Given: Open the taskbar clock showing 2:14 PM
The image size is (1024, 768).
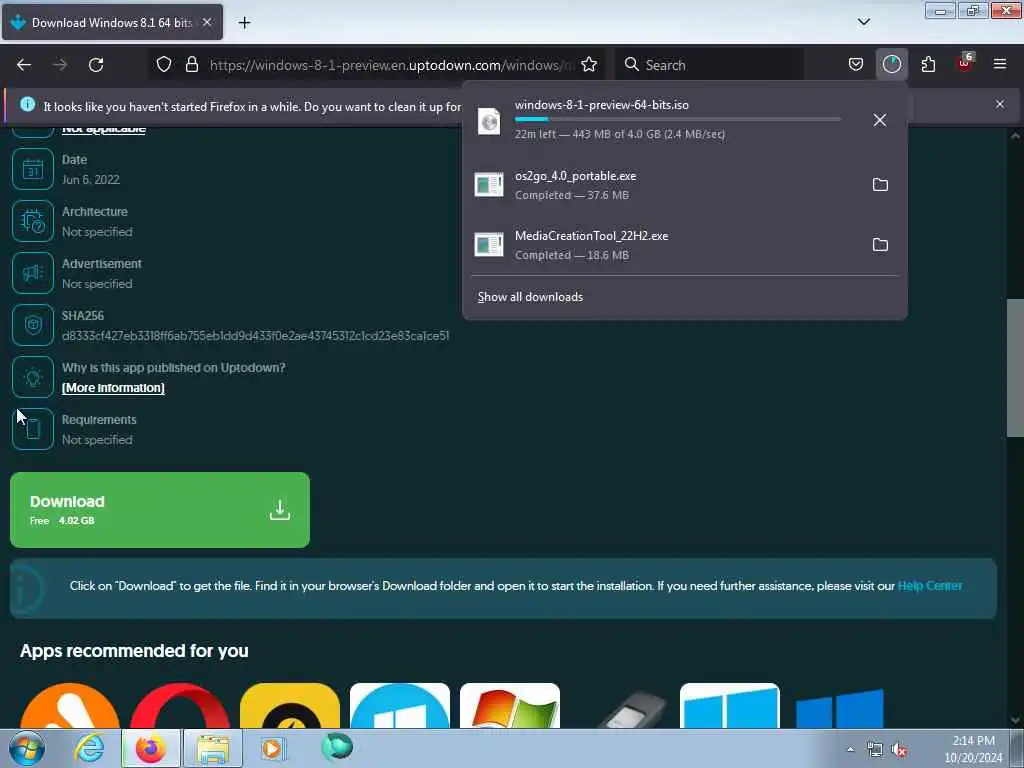Looking at the screenshot, I should pyautogui.click(x=973, y=749).
